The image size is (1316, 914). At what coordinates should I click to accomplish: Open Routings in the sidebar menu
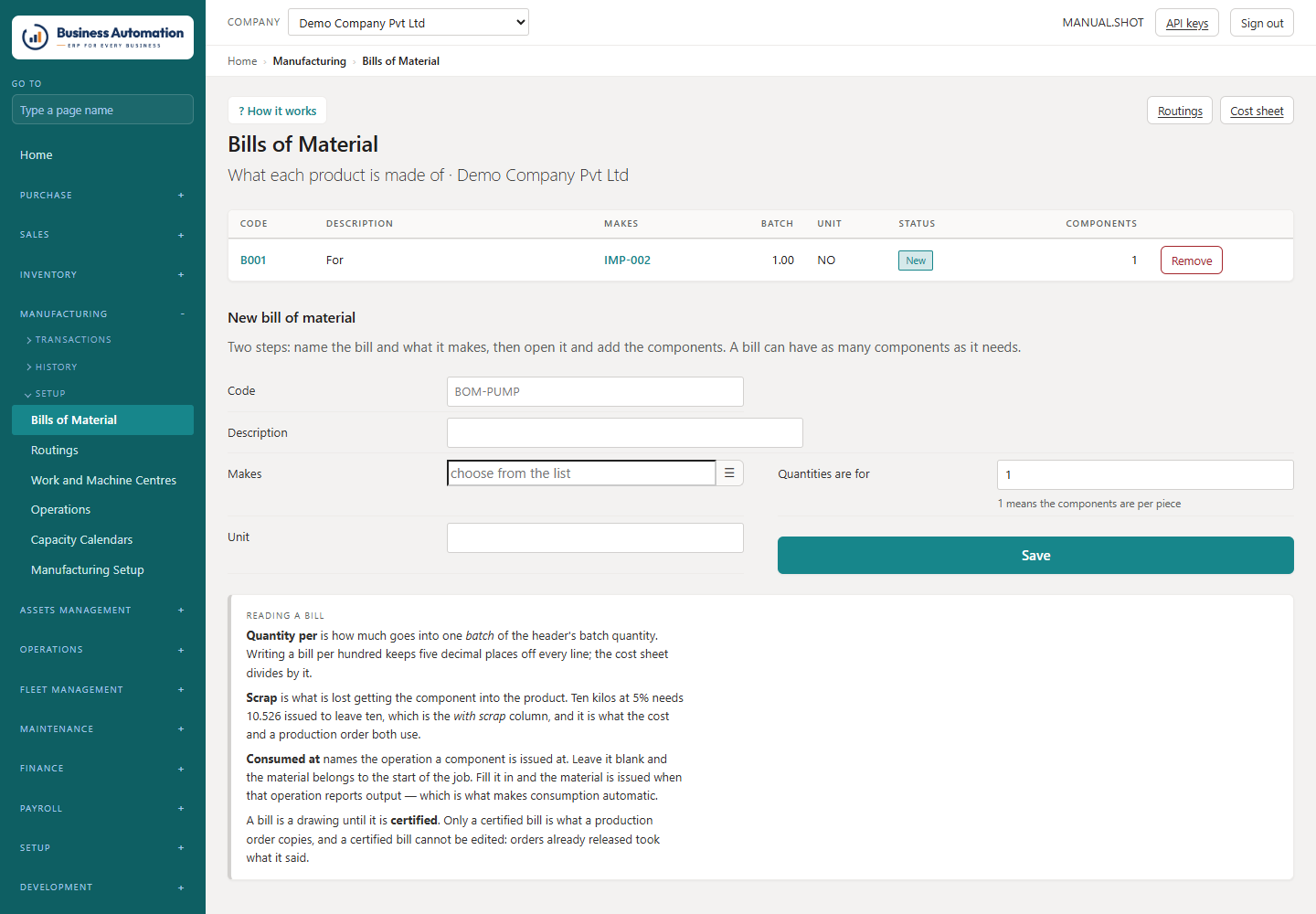[x=102, y=451]
